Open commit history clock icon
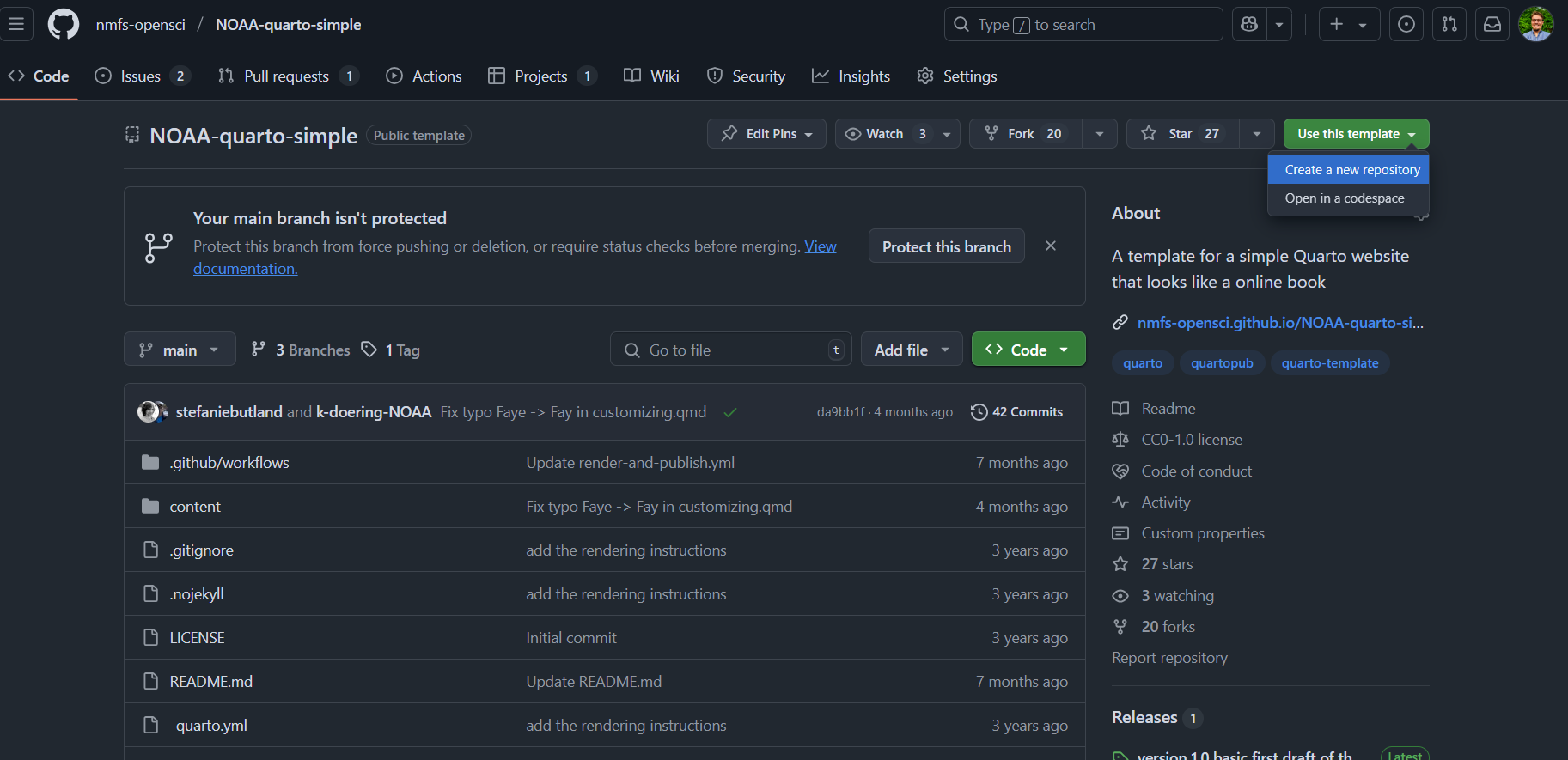The image size is (1568, 760). click(x=979, y=412)
